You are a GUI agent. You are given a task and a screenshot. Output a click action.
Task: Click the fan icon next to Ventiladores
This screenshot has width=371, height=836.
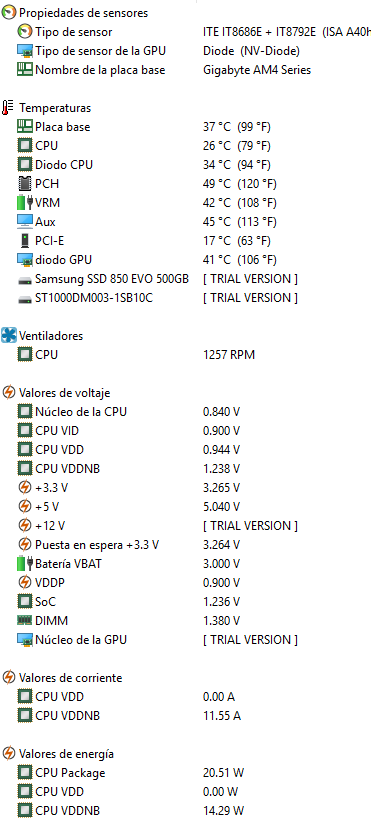tap(9, 335)
